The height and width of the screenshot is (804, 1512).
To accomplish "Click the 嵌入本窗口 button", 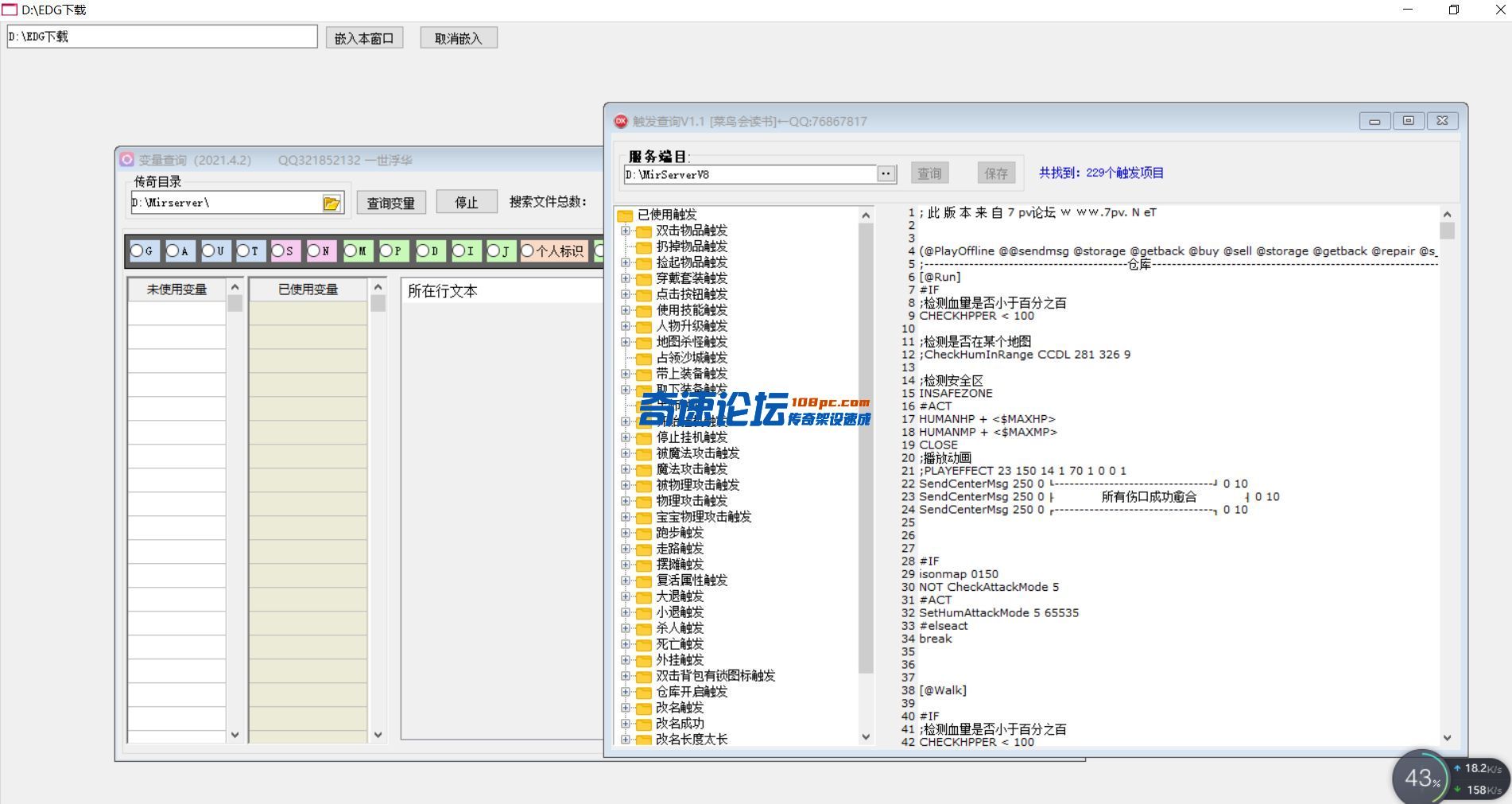I will point(364,37).
